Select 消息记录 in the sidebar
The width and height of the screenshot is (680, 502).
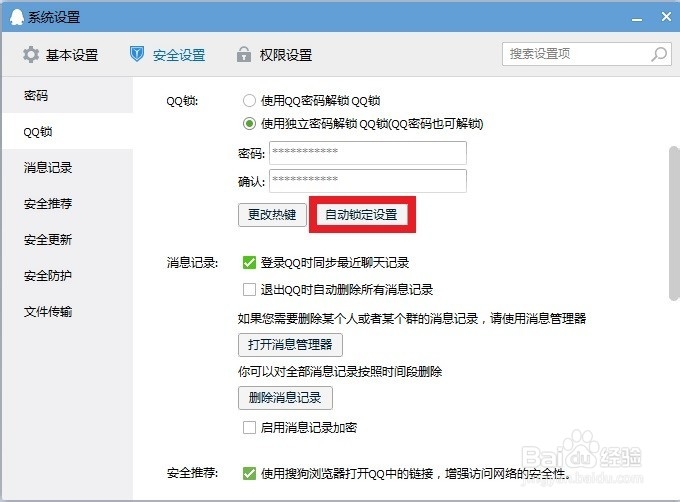[x=68, y=167]
